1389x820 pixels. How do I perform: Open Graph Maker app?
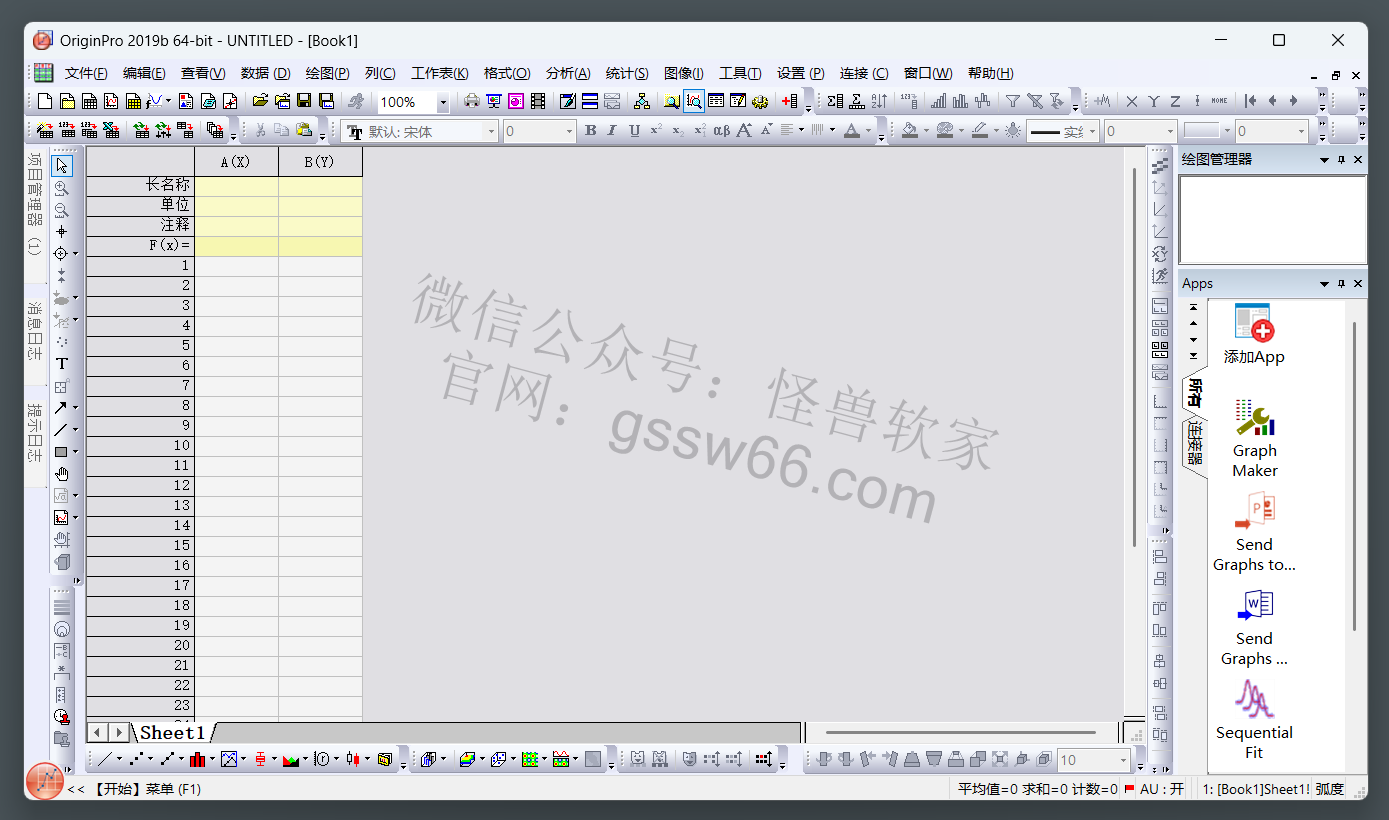(1254, 440)
